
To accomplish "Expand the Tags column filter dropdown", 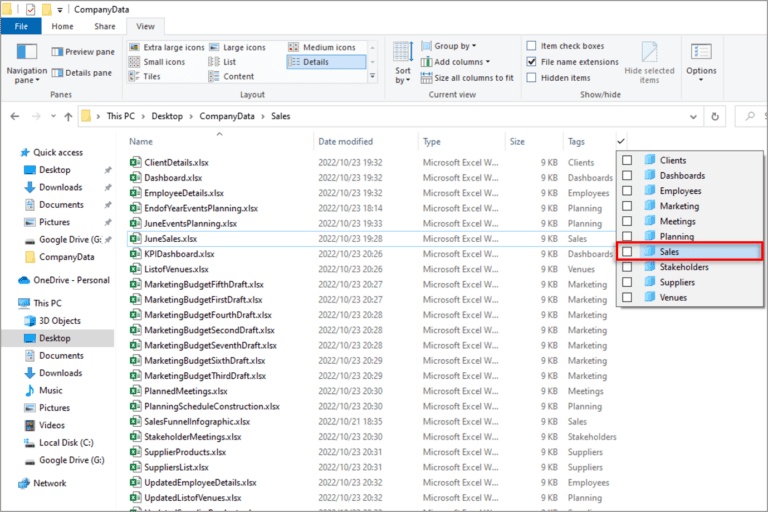I will tap(621, 141).
